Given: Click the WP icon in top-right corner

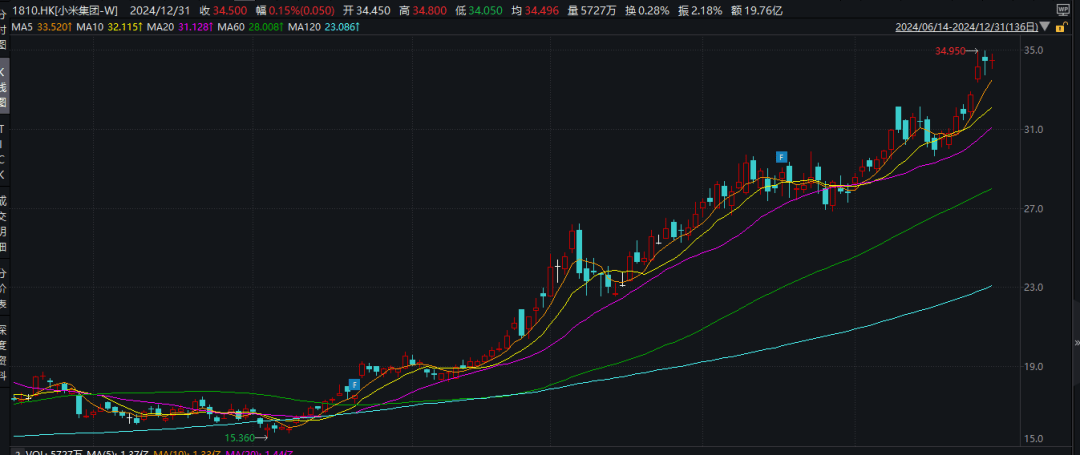Looking at the screenshot, I should click(x=1064, y=8).
